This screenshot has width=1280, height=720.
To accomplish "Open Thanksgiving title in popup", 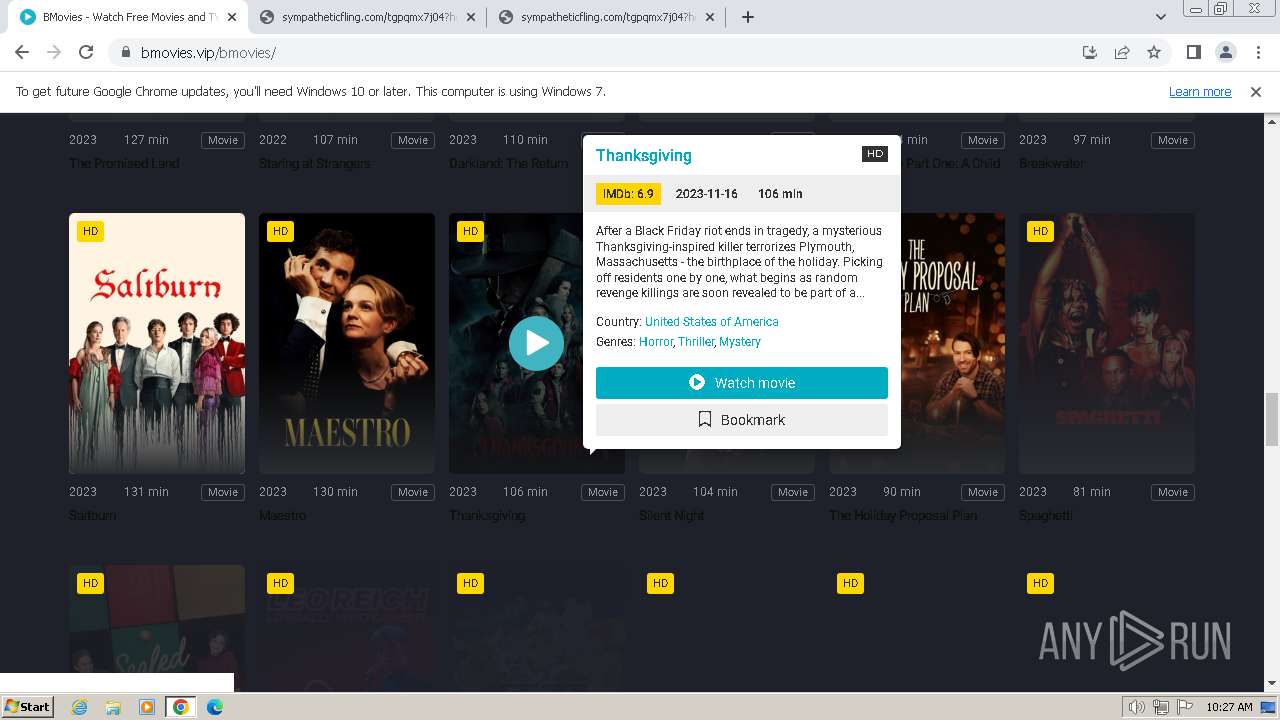I will [x=644, y=155].
